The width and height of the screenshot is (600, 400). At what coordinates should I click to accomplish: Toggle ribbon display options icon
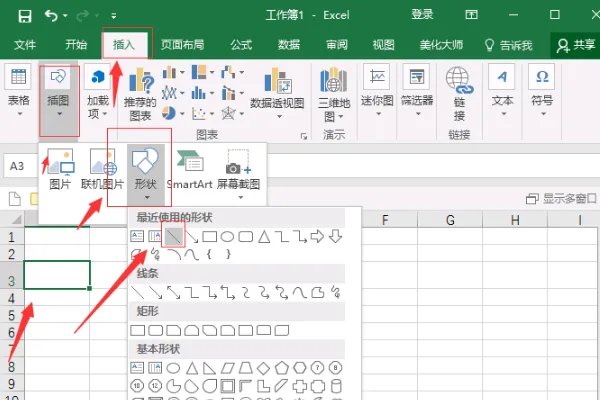pyautogui.click(x=471, y=15)
